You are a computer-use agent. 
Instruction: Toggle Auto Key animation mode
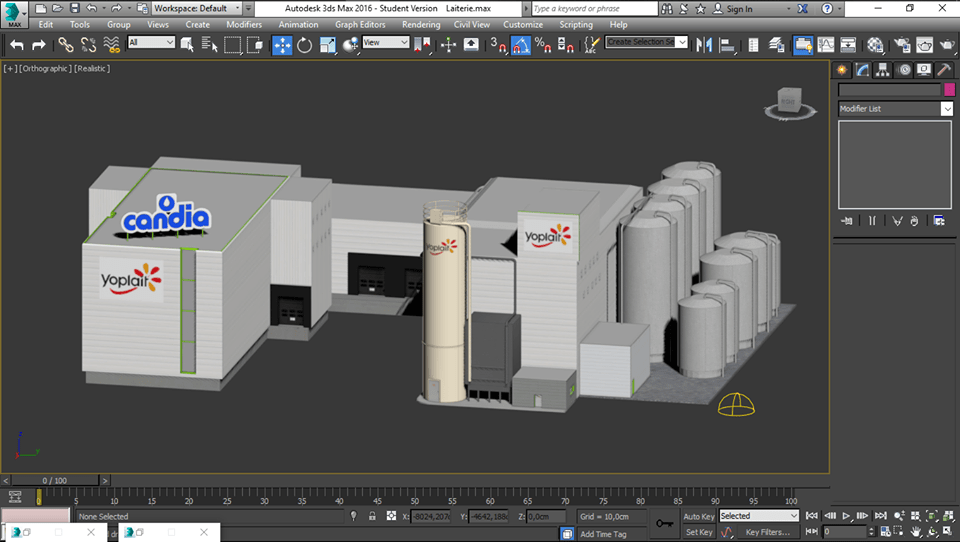click(699, 516)
